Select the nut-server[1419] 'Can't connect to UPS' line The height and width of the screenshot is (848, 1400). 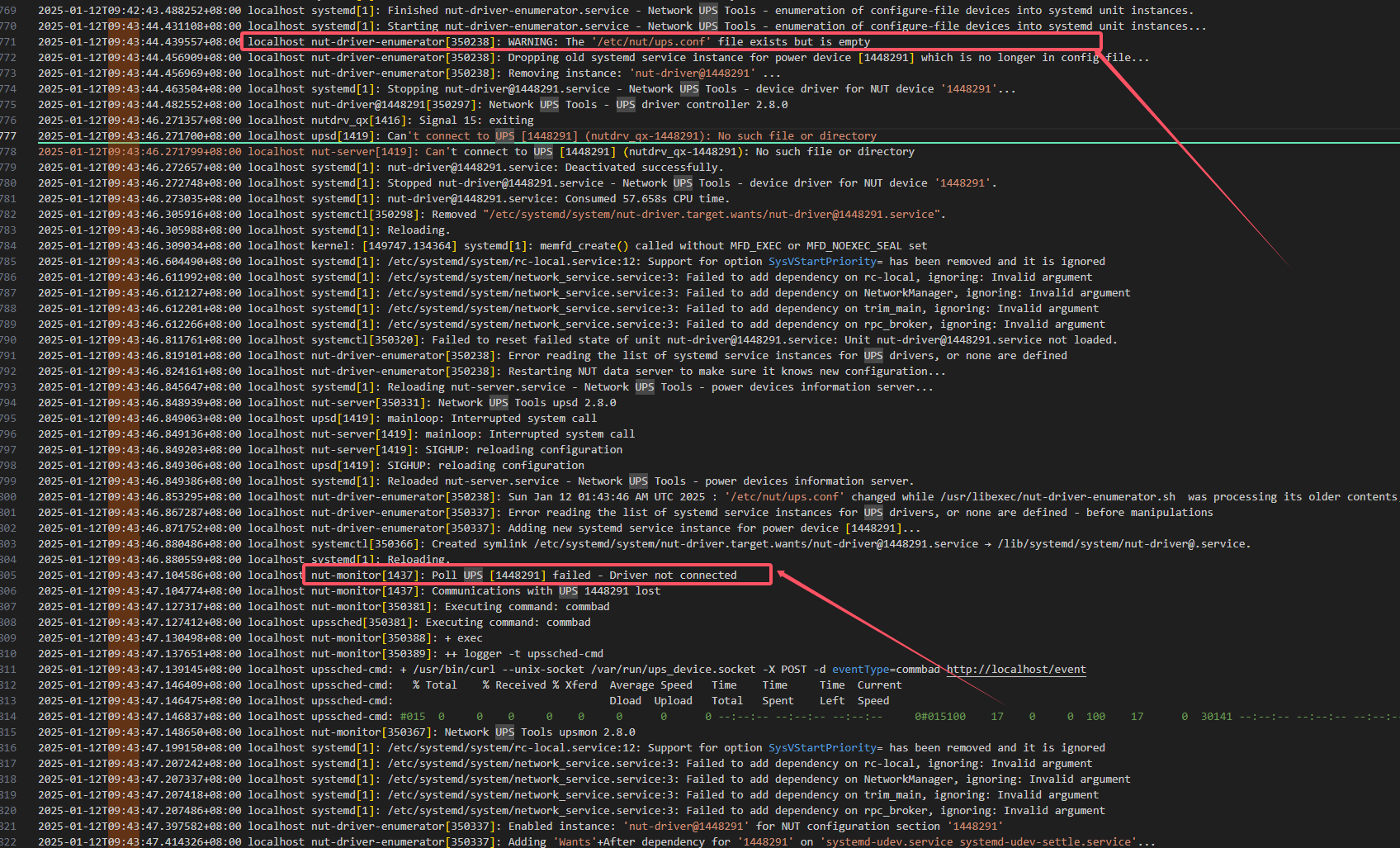point(476,152)
